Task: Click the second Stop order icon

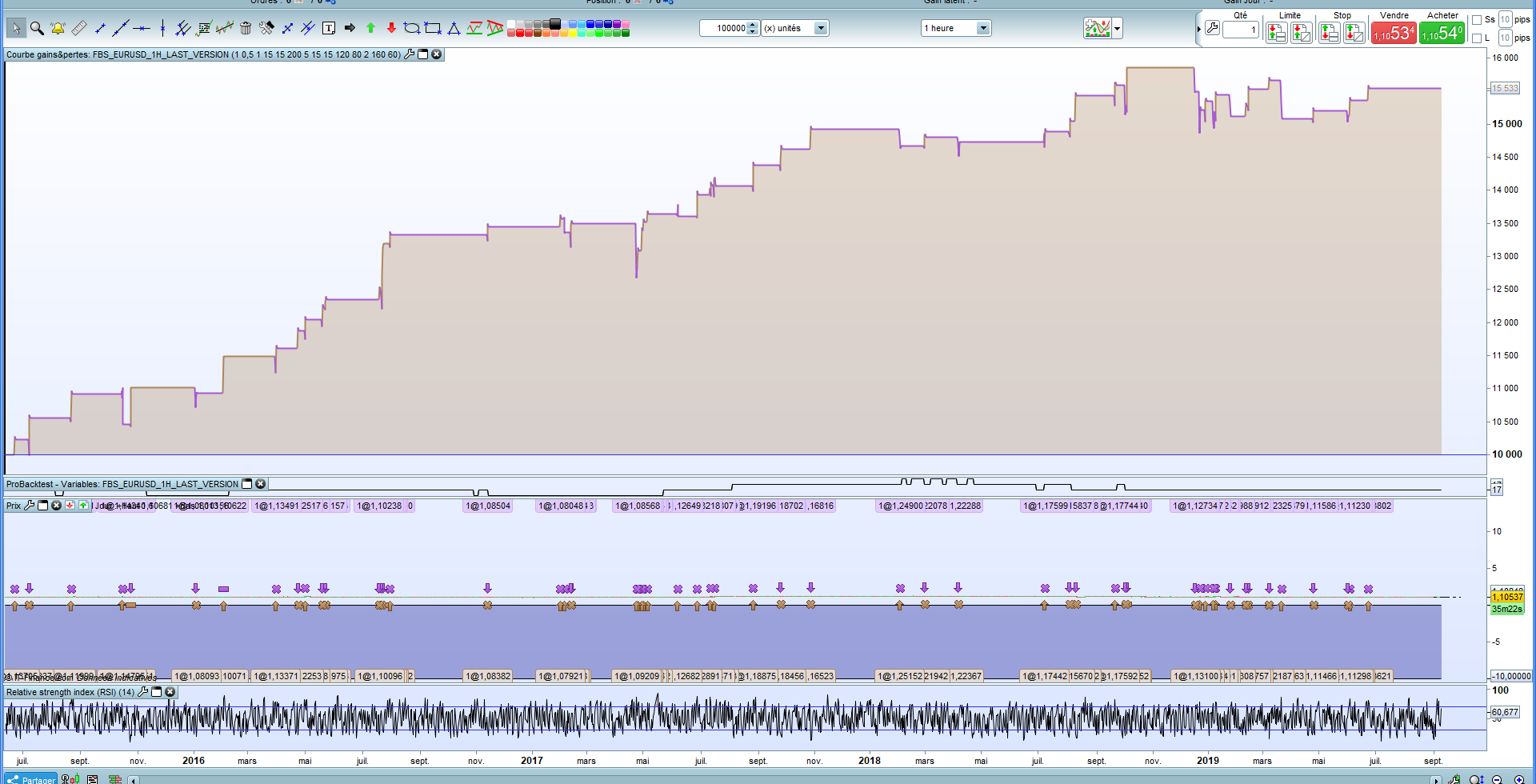Action: click(x=1354, y=33)
